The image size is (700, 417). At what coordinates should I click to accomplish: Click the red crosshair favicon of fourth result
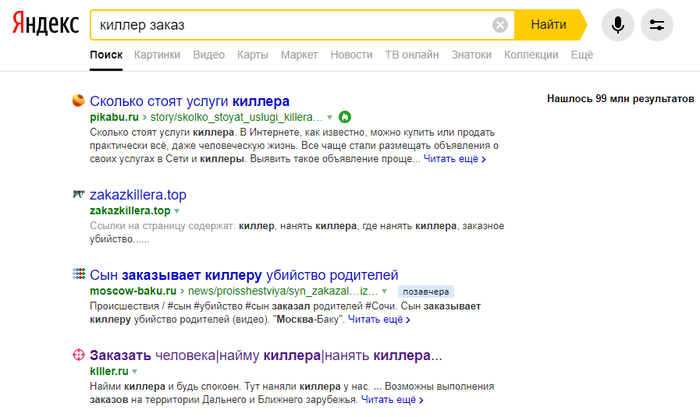click(x=78, y=355)
